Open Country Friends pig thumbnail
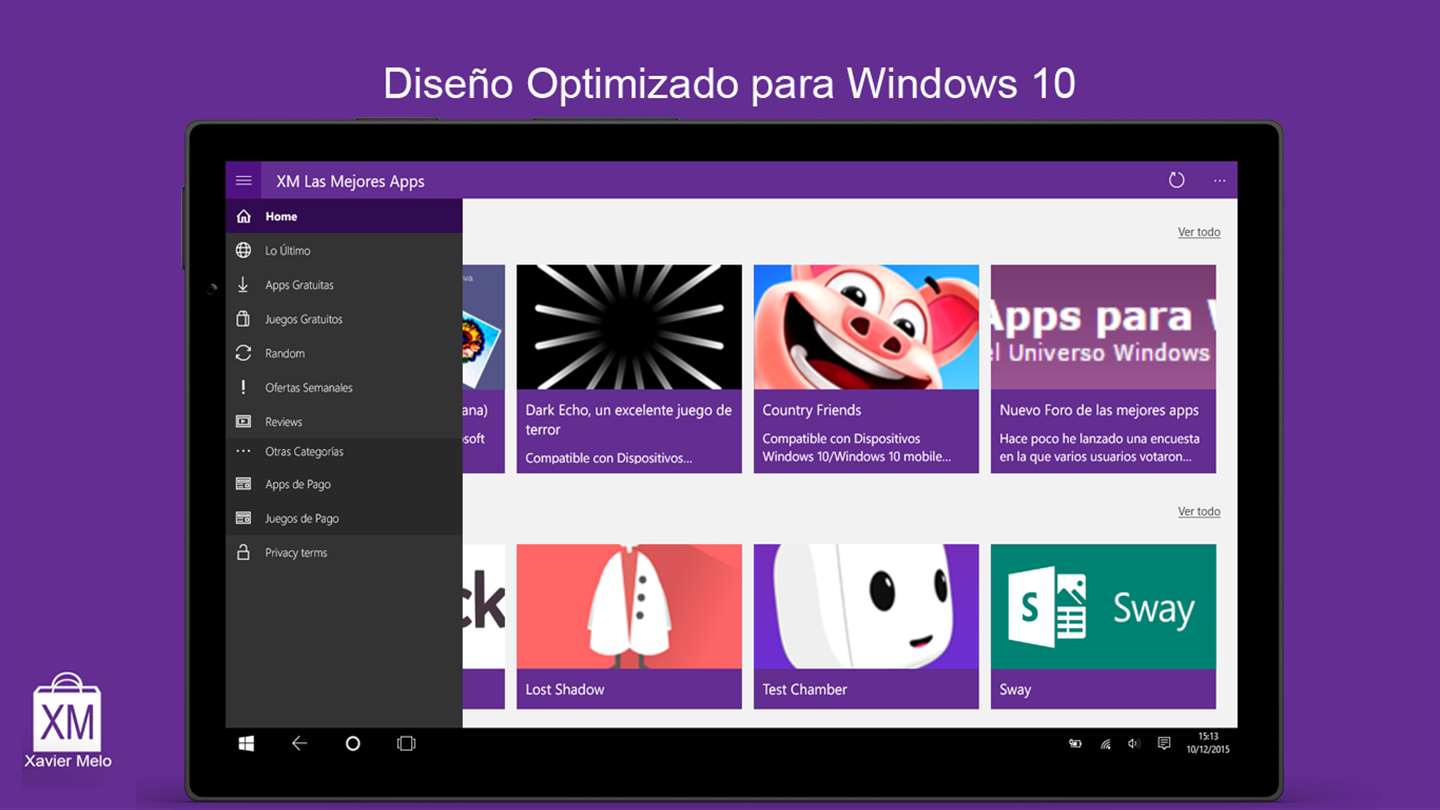 [866, 327]
